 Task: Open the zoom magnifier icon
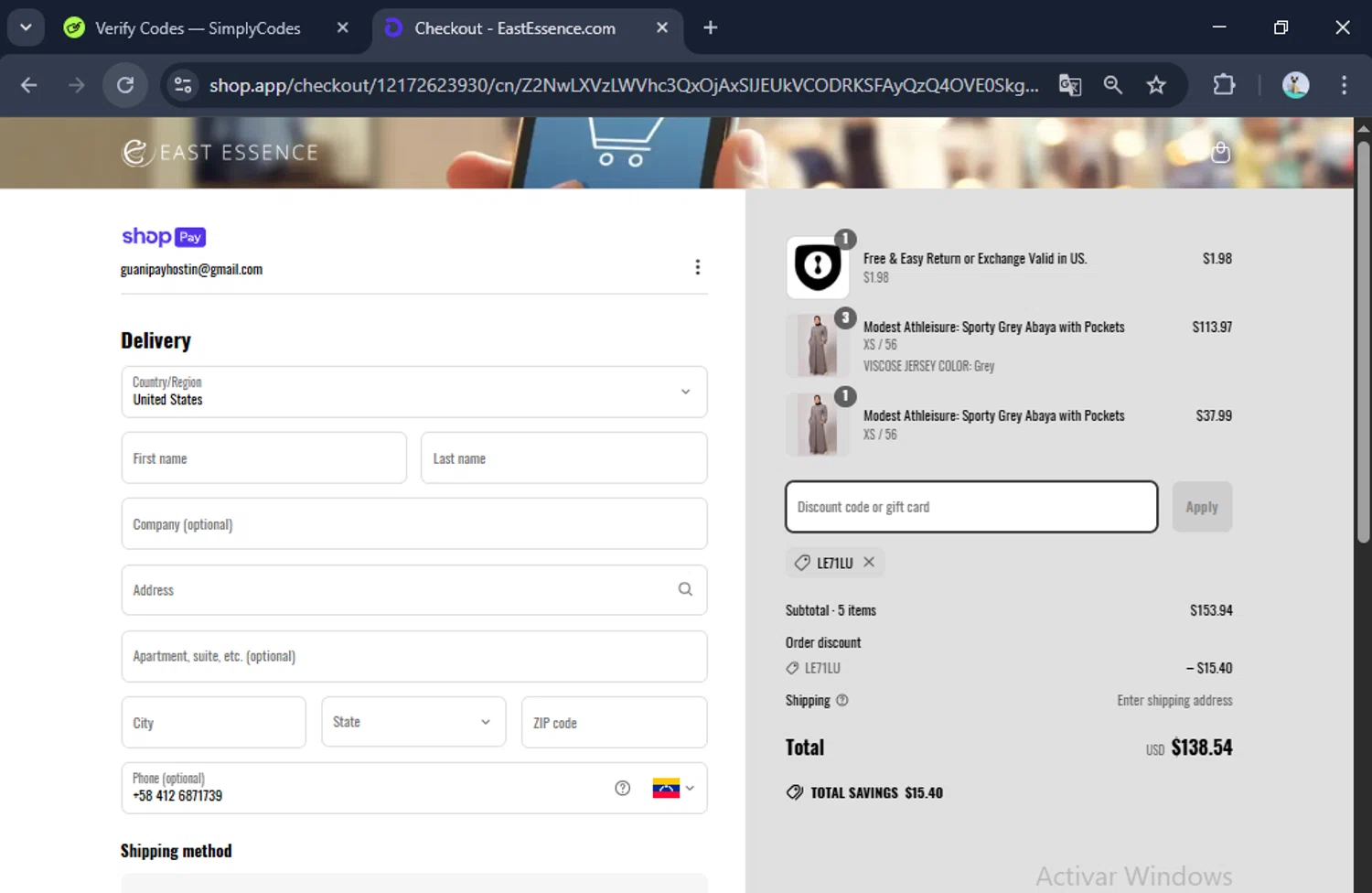[x=1113, y=85]
